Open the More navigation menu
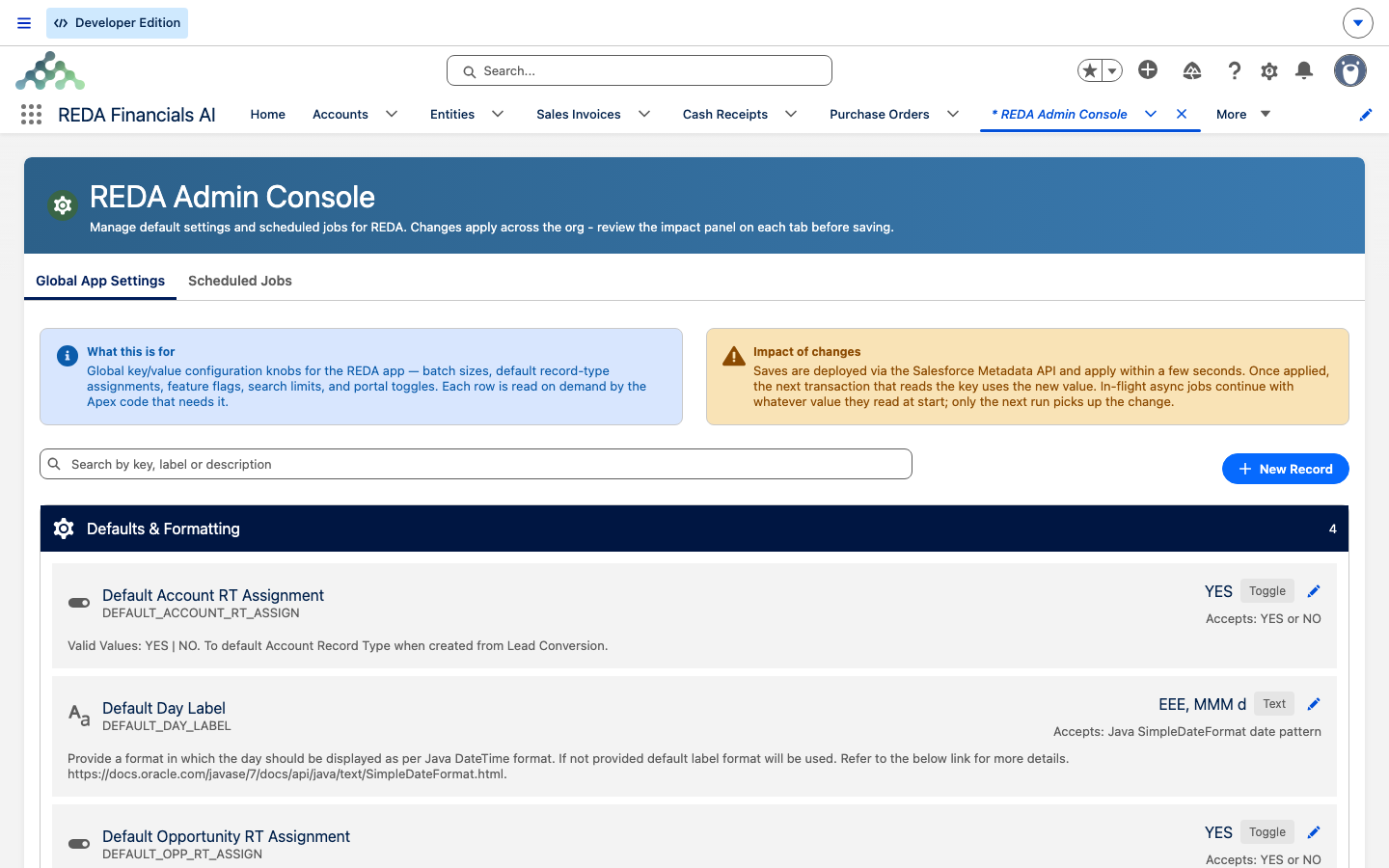 [1243, 114]
